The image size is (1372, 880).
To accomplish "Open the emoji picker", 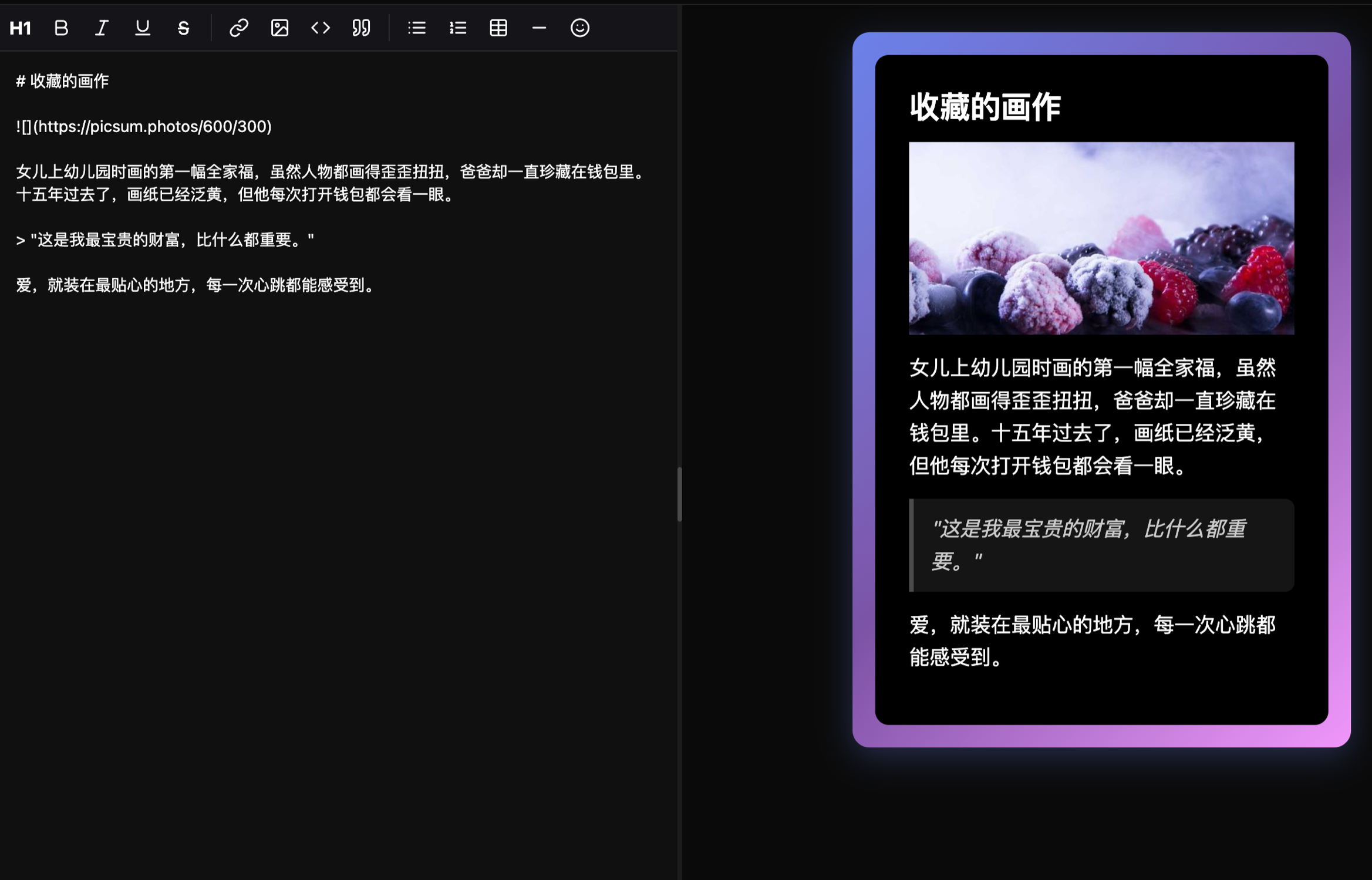I will tap(579, 28).
